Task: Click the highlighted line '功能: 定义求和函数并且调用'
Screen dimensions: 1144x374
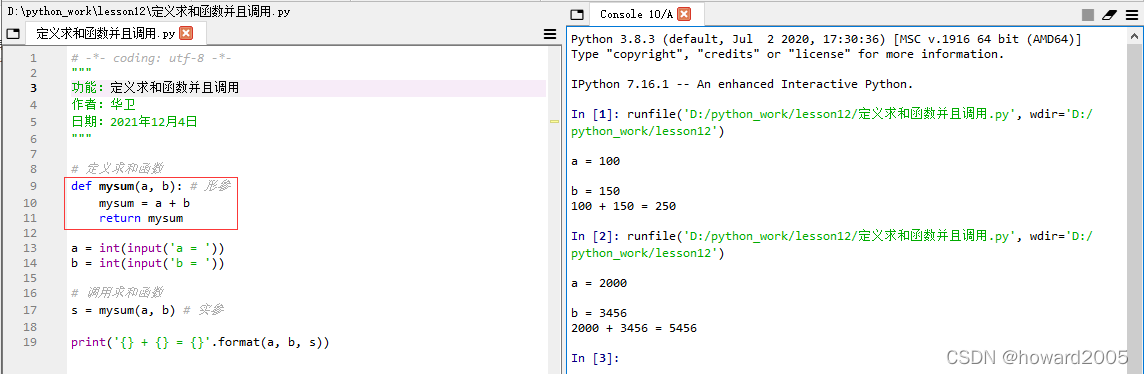Action: (155, 88)
